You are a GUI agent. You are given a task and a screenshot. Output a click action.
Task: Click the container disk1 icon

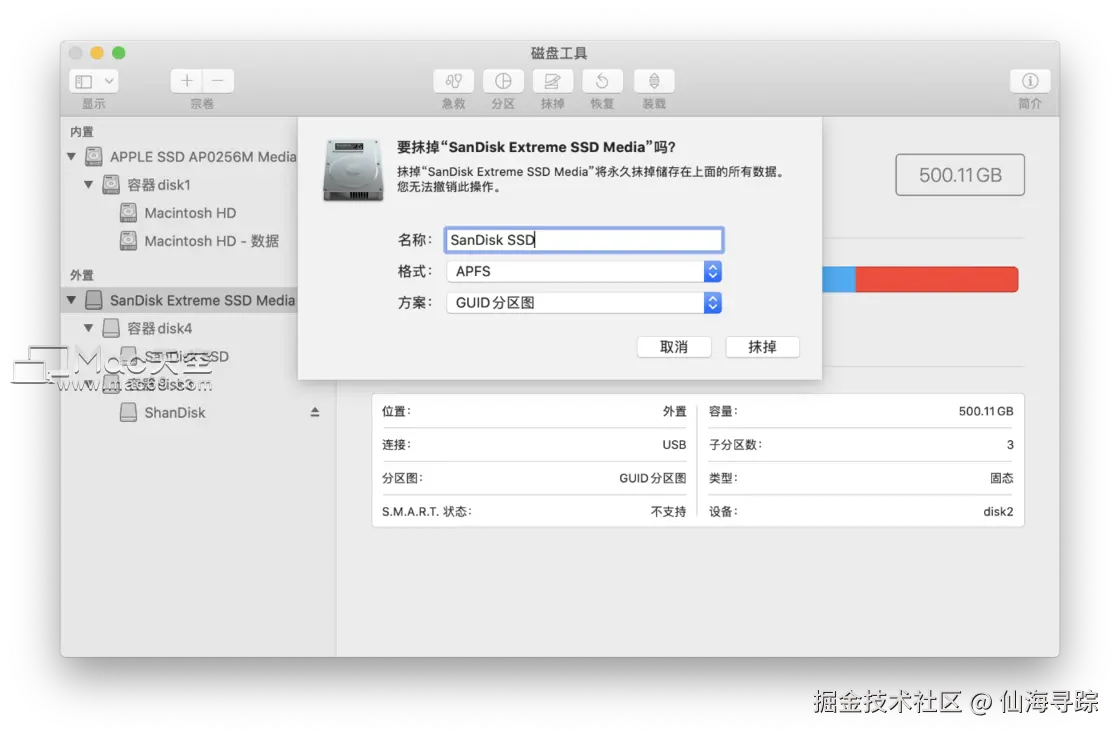pos(111,184)
